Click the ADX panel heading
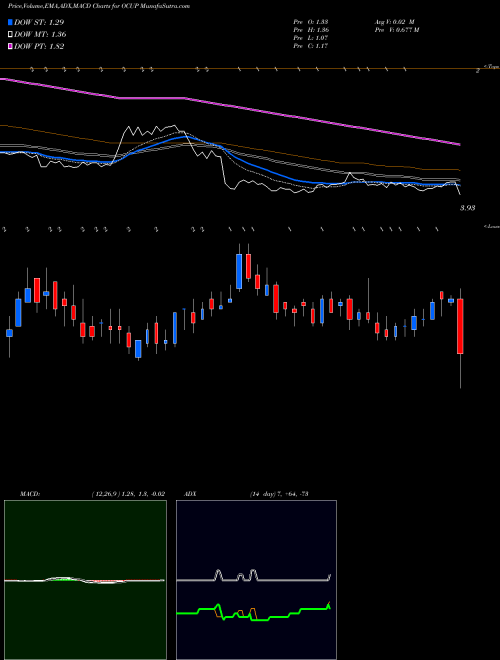 click(x=191, y=494)
